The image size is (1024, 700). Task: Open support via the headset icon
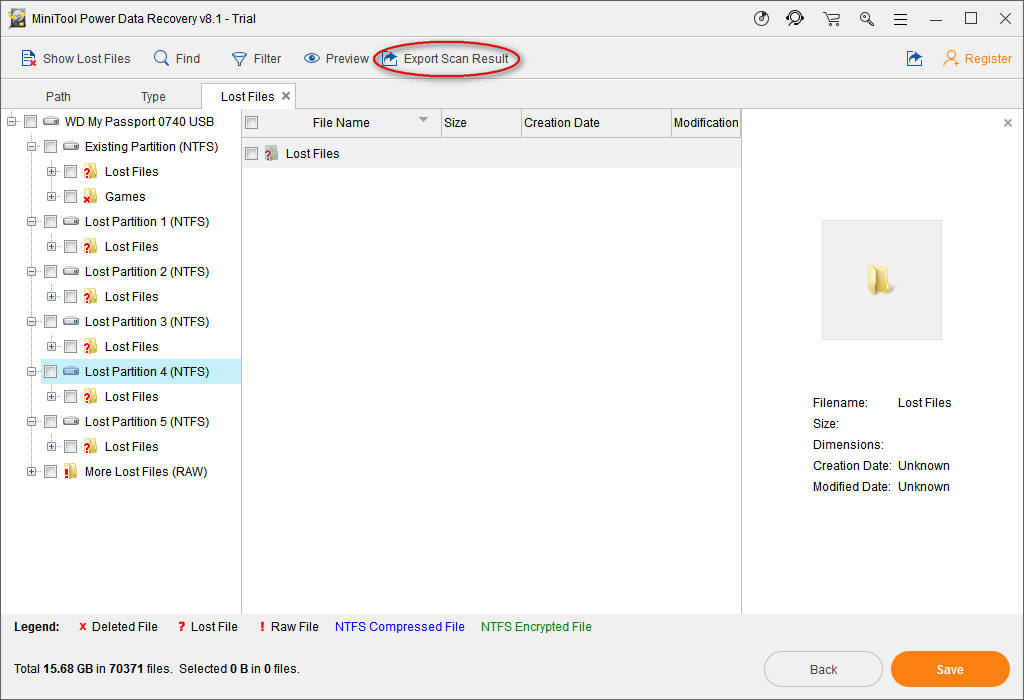click(x=795, y=19)
